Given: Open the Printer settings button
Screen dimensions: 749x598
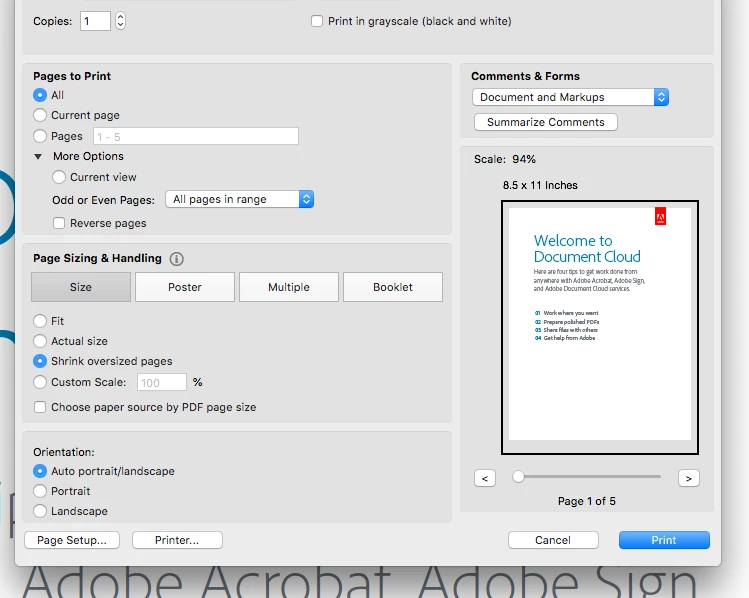Looking at the screenshot, I should pos(177,540).
